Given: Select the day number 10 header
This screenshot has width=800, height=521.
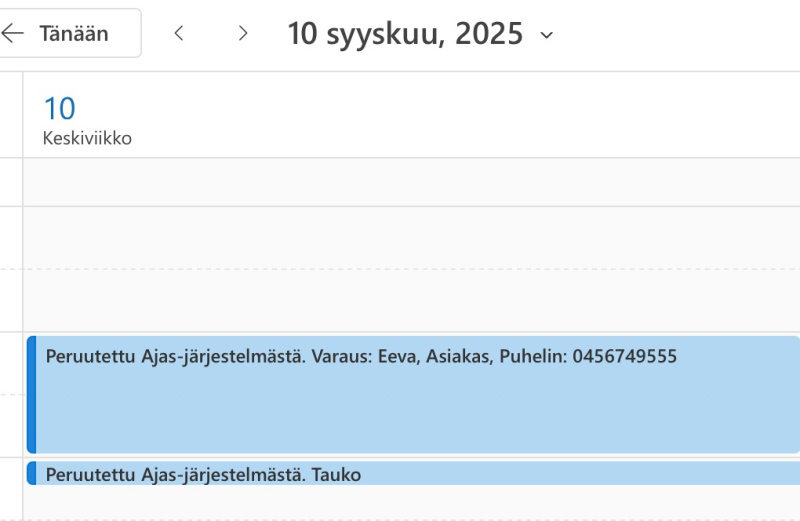Looking at the screenshot, I should (60, 108).
